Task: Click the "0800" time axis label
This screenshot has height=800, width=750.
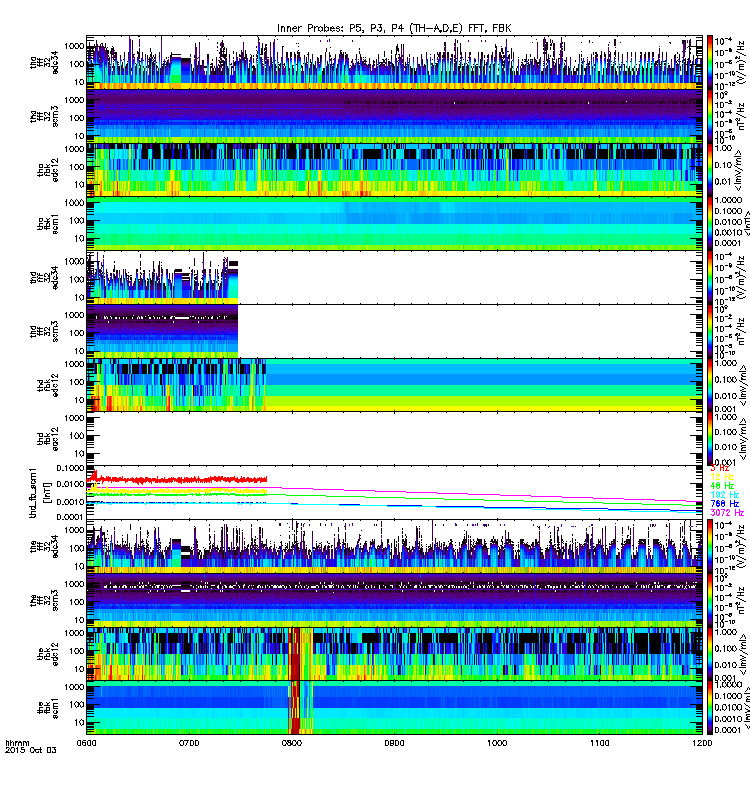Action: [x=292, y=743]
